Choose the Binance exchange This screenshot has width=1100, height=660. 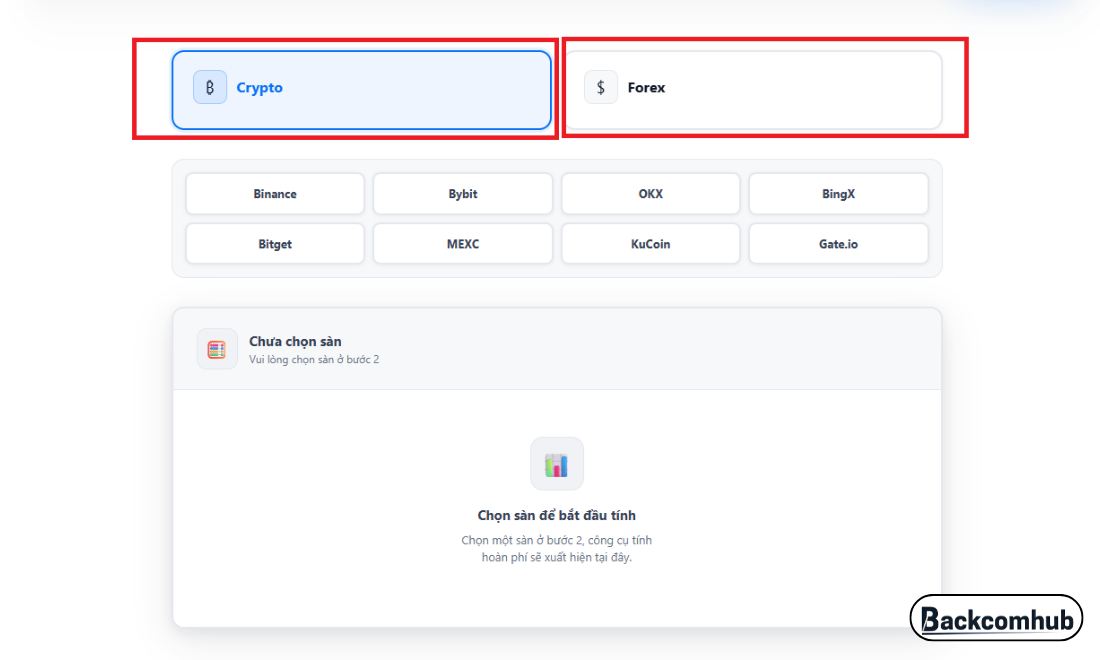click(x=275, y=194)
